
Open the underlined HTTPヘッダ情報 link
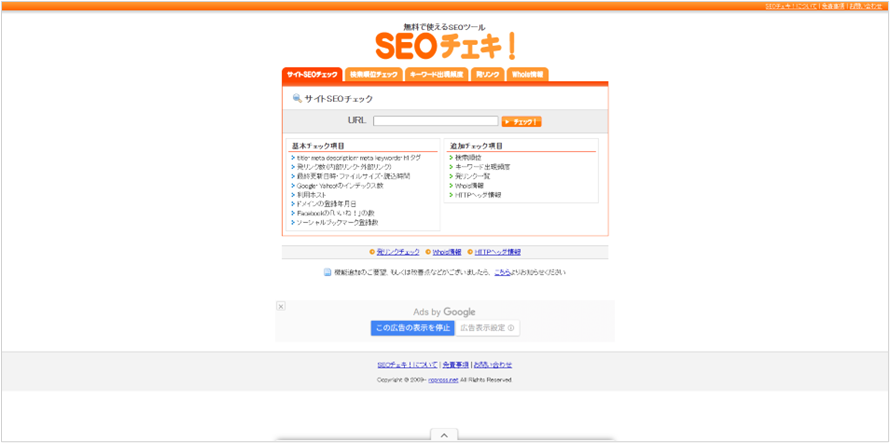(x=497, y=252)
